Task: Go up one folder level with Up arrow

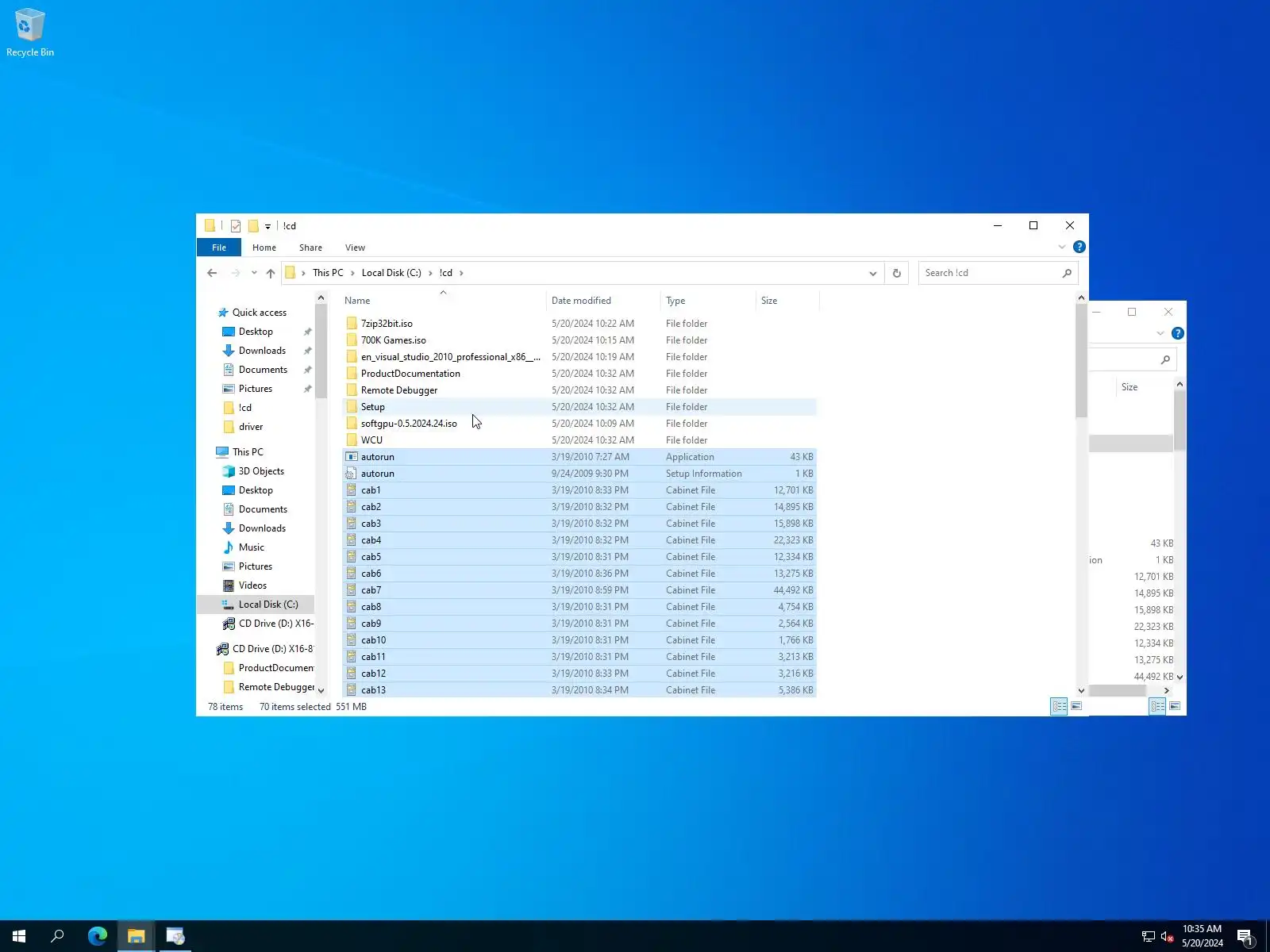Action: pos(271,273)
